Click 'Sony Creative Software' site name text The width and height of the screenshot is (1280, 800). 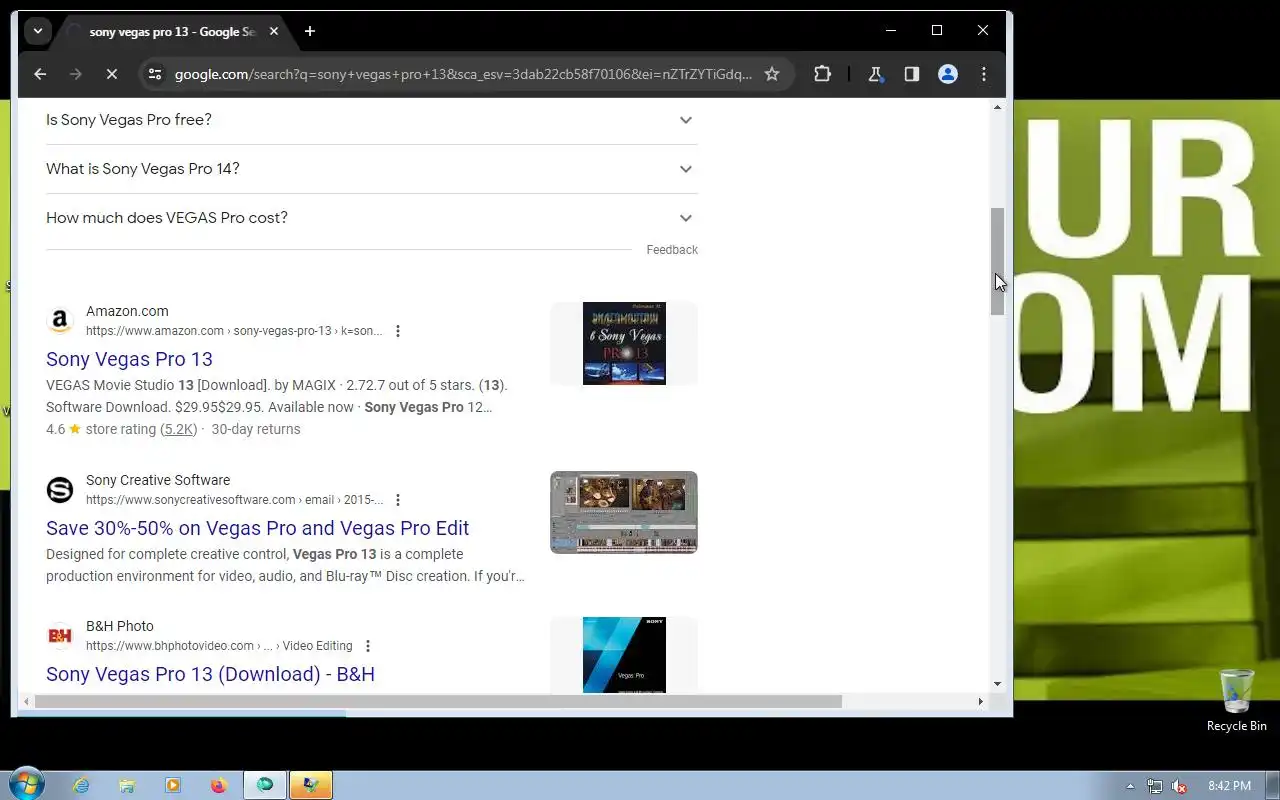tap(158, 480)
